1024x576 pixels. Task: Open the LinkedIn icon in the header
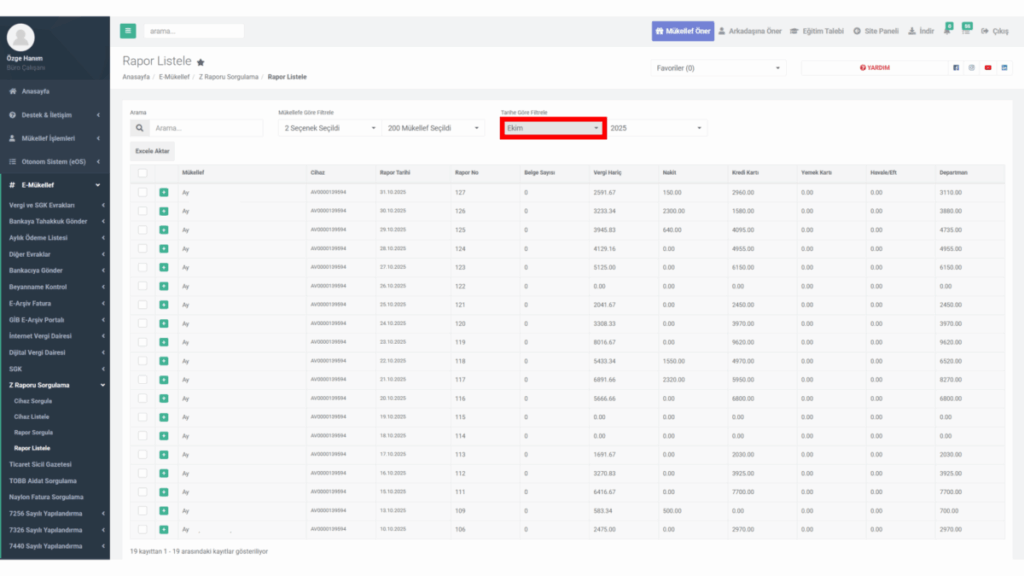click(1004, 68)
